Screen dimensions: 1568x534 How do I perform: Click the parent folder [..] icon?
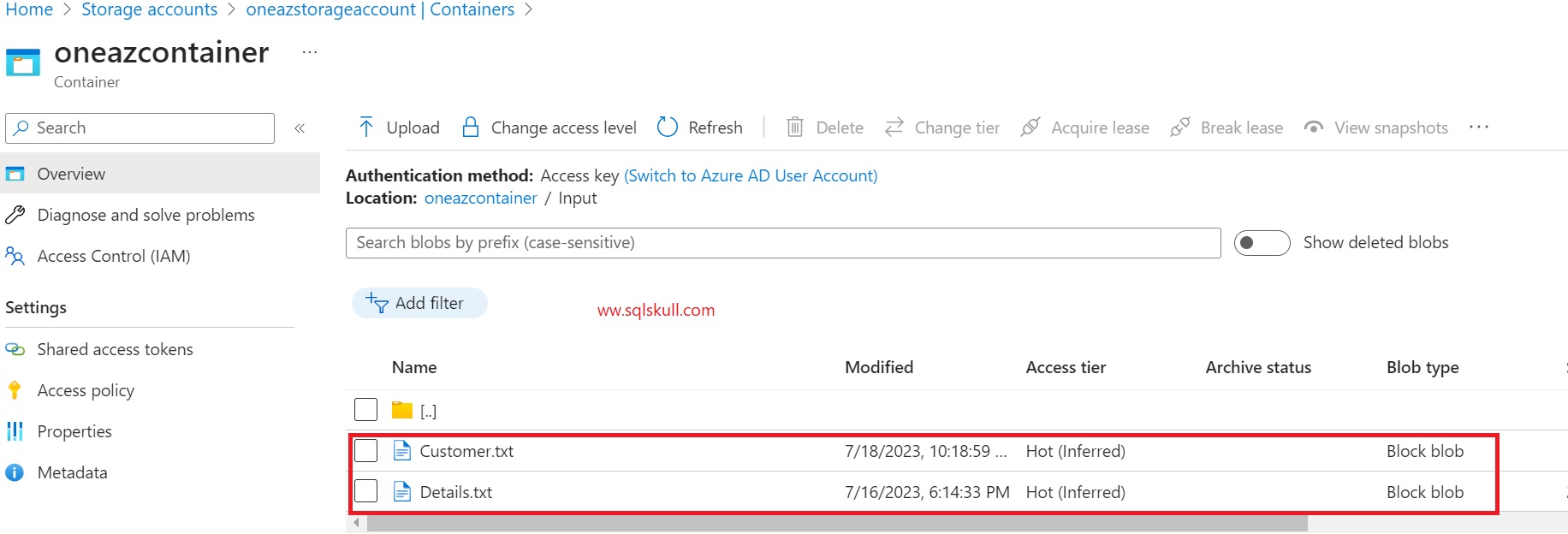tap(402, 410)
